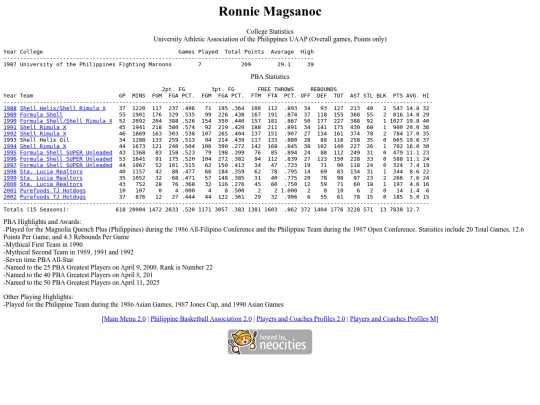This screenshot has height=405, width=540.
Task: Open Formula Shell SUPER Unleaded link for 1996
Action: click(66, 159)
